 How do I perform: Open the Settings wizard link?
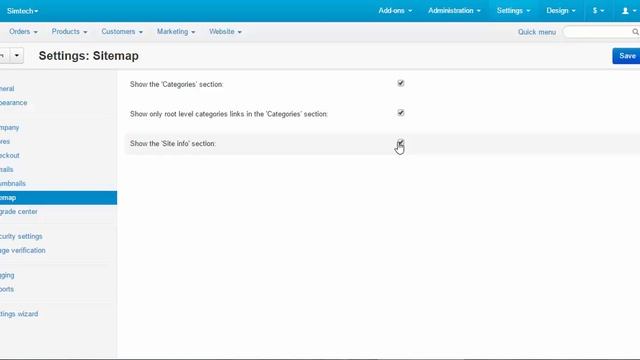pyautogui.click(x=19, y=314)
